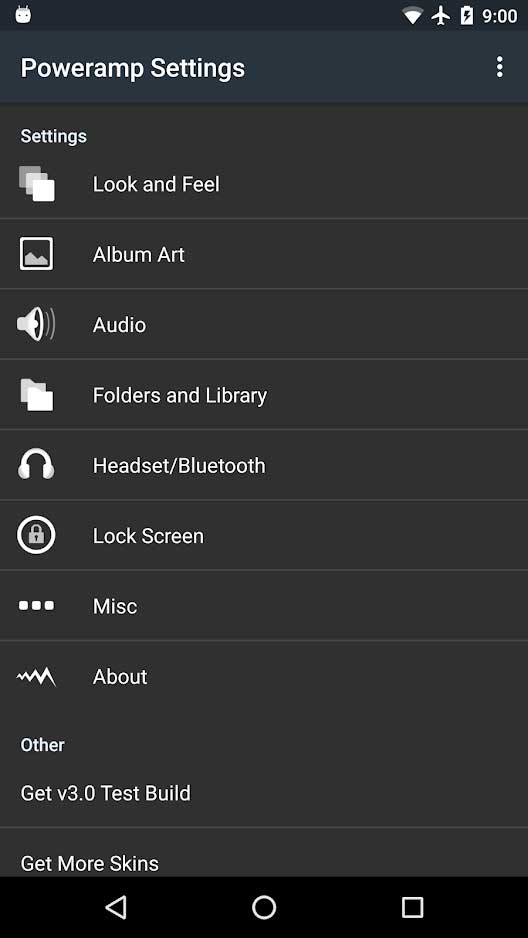Open the Misc settings entry

pyautogui.click(x=264, y=605)
